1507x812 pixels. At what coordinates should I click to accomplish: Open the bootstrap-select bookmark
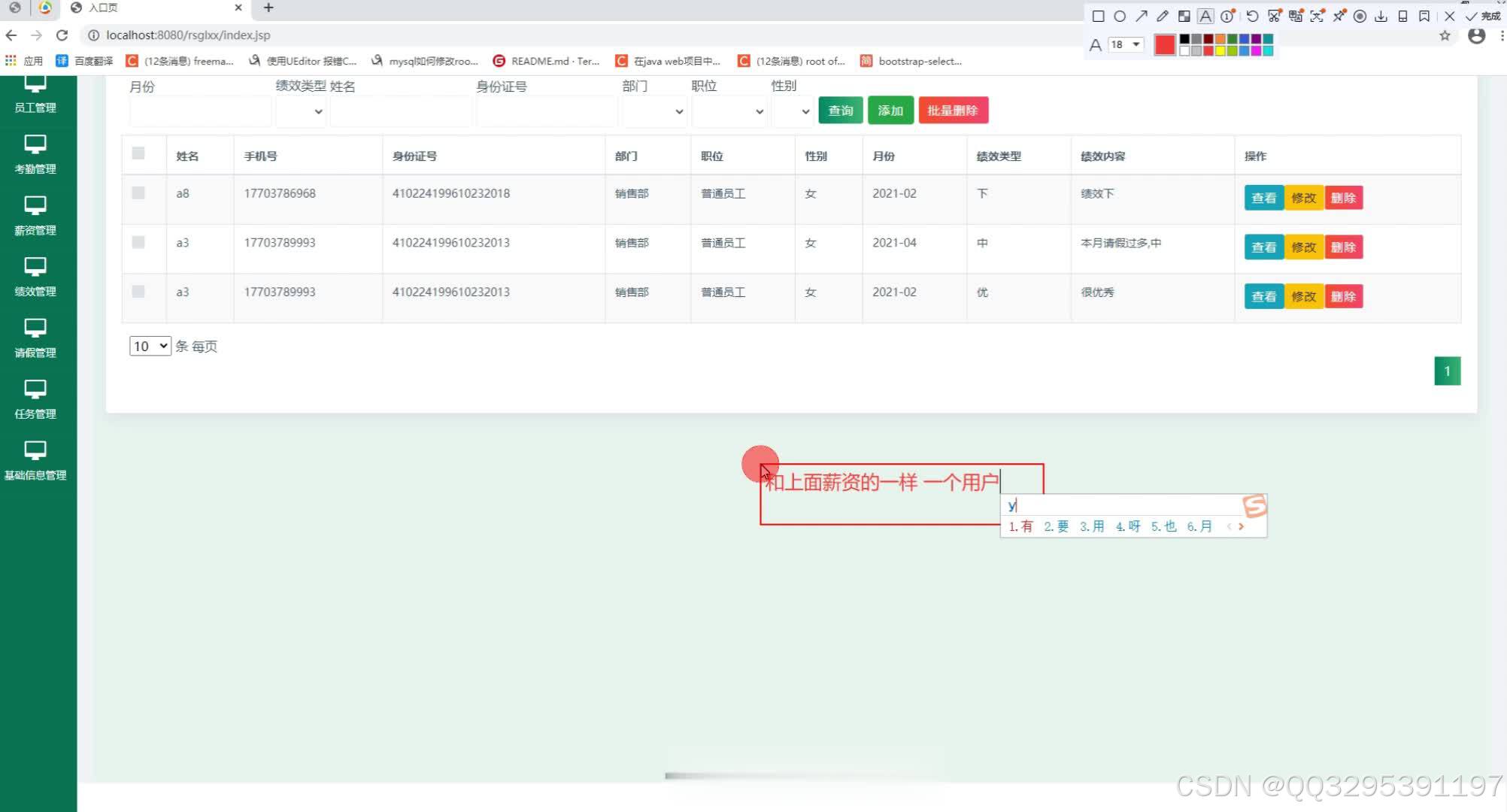pos(911,61)
